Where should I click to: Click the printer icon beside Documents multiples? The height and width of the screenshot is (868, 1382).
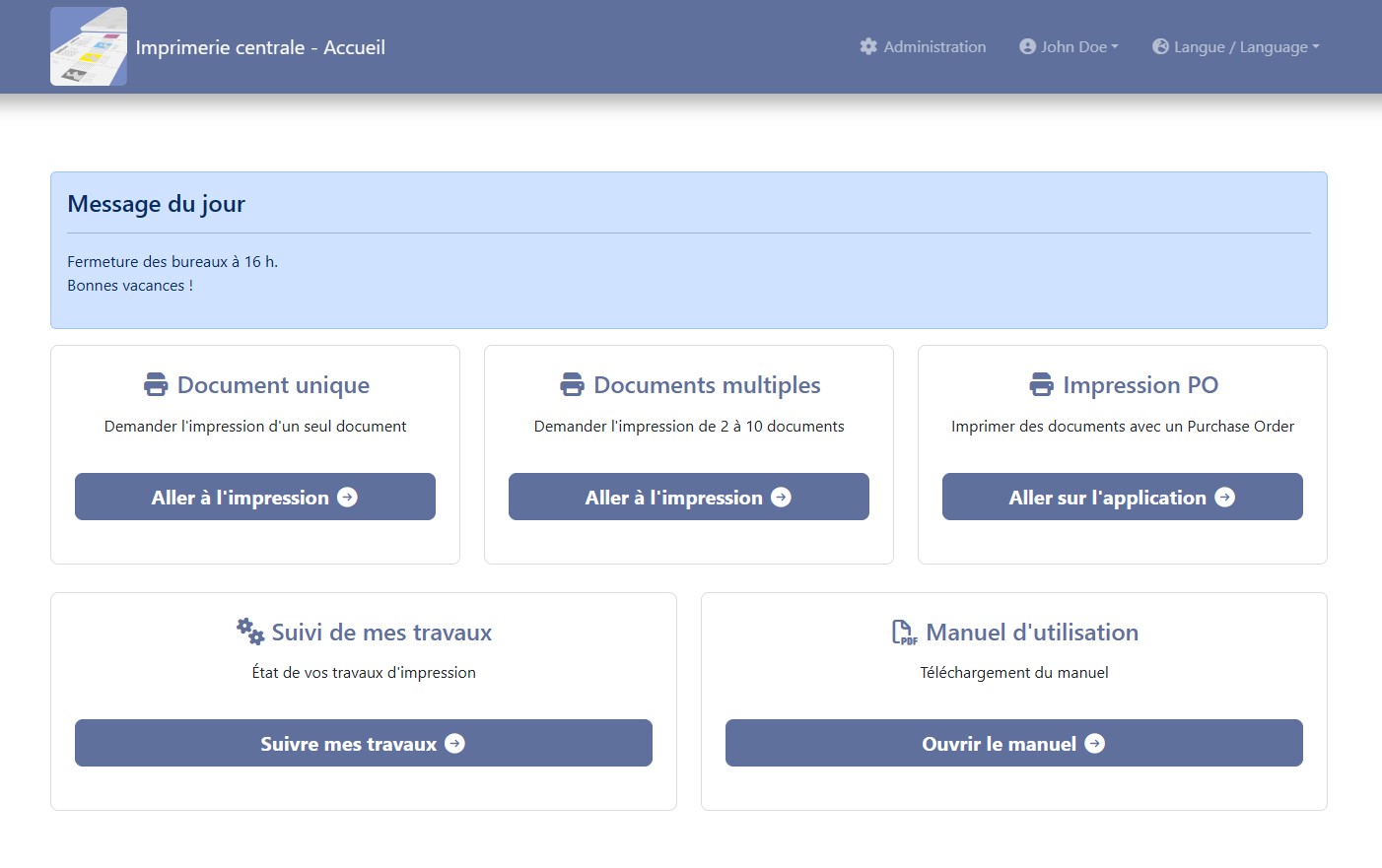pos(572,384)
